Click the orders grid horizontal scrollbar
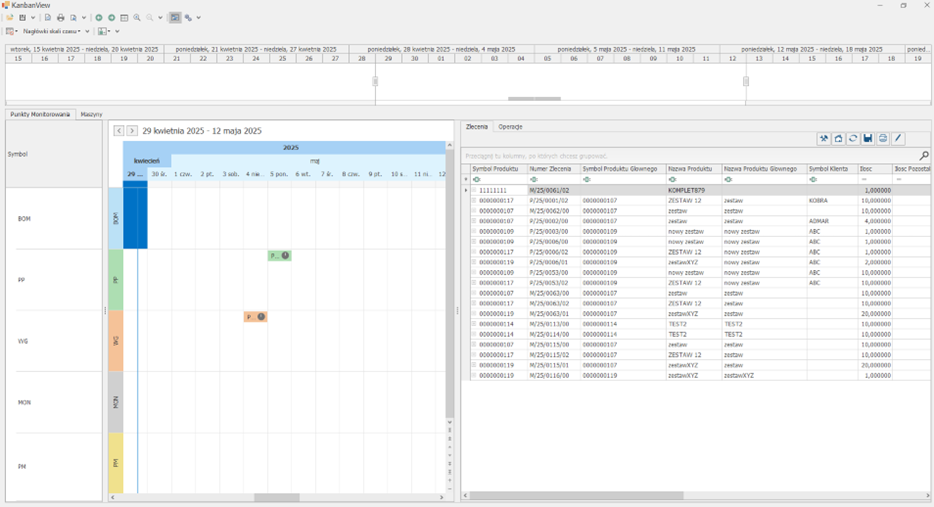Viewport: 934px width, 507px height. click(x=577, y=496)
